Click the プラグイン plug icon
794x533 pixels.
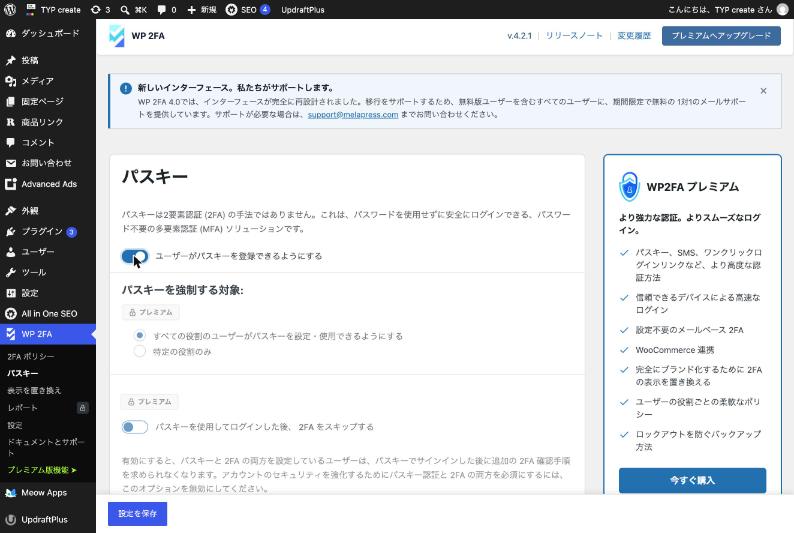(x=11, y=231)
